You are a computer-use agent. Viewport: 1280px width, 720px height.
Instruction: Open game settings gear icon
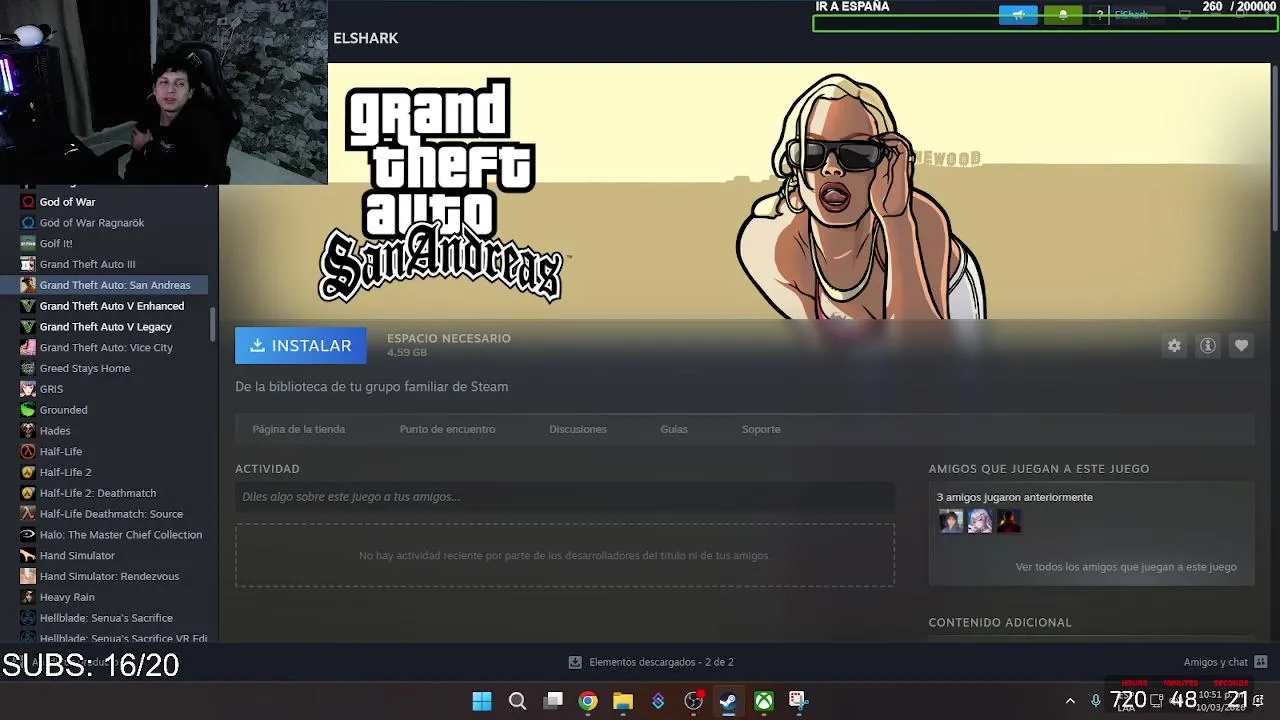pos(1174,346)
